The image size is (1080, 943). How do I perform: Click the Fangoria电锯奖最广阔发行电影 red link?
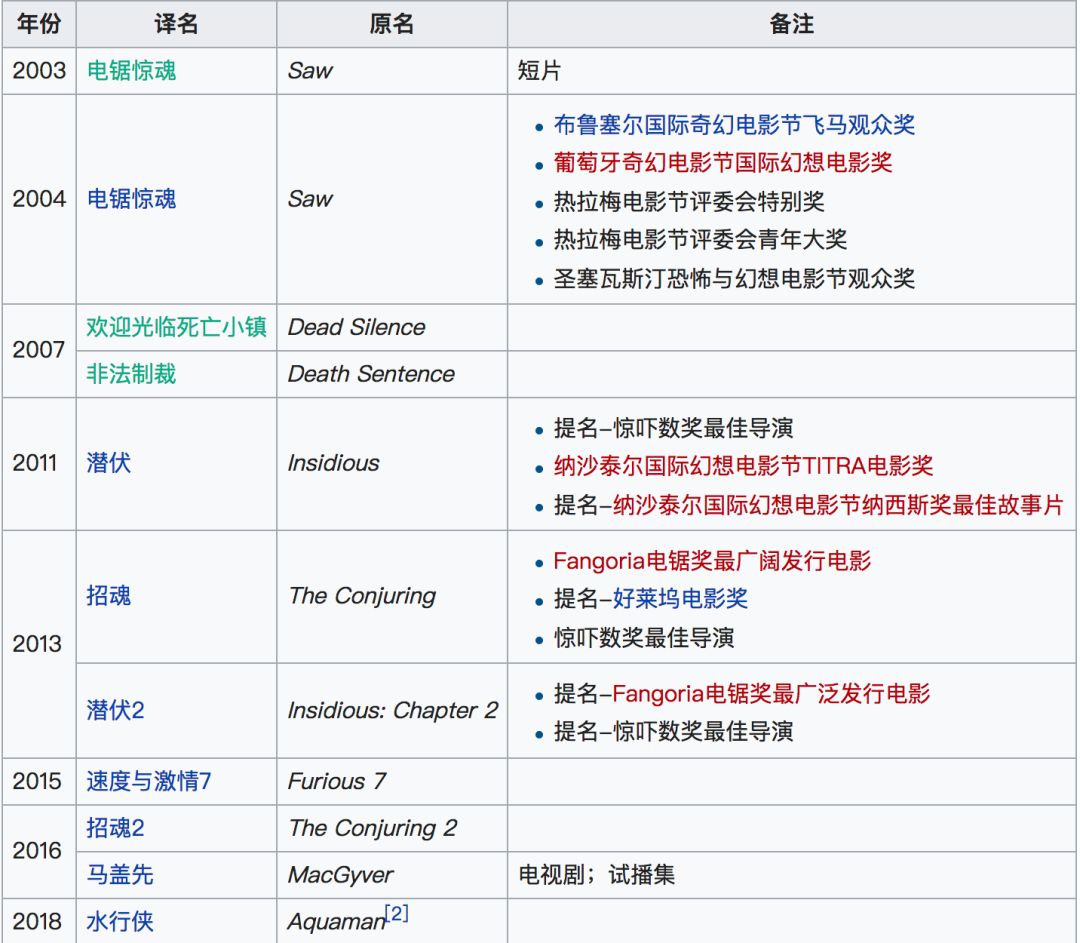point(713,562)
